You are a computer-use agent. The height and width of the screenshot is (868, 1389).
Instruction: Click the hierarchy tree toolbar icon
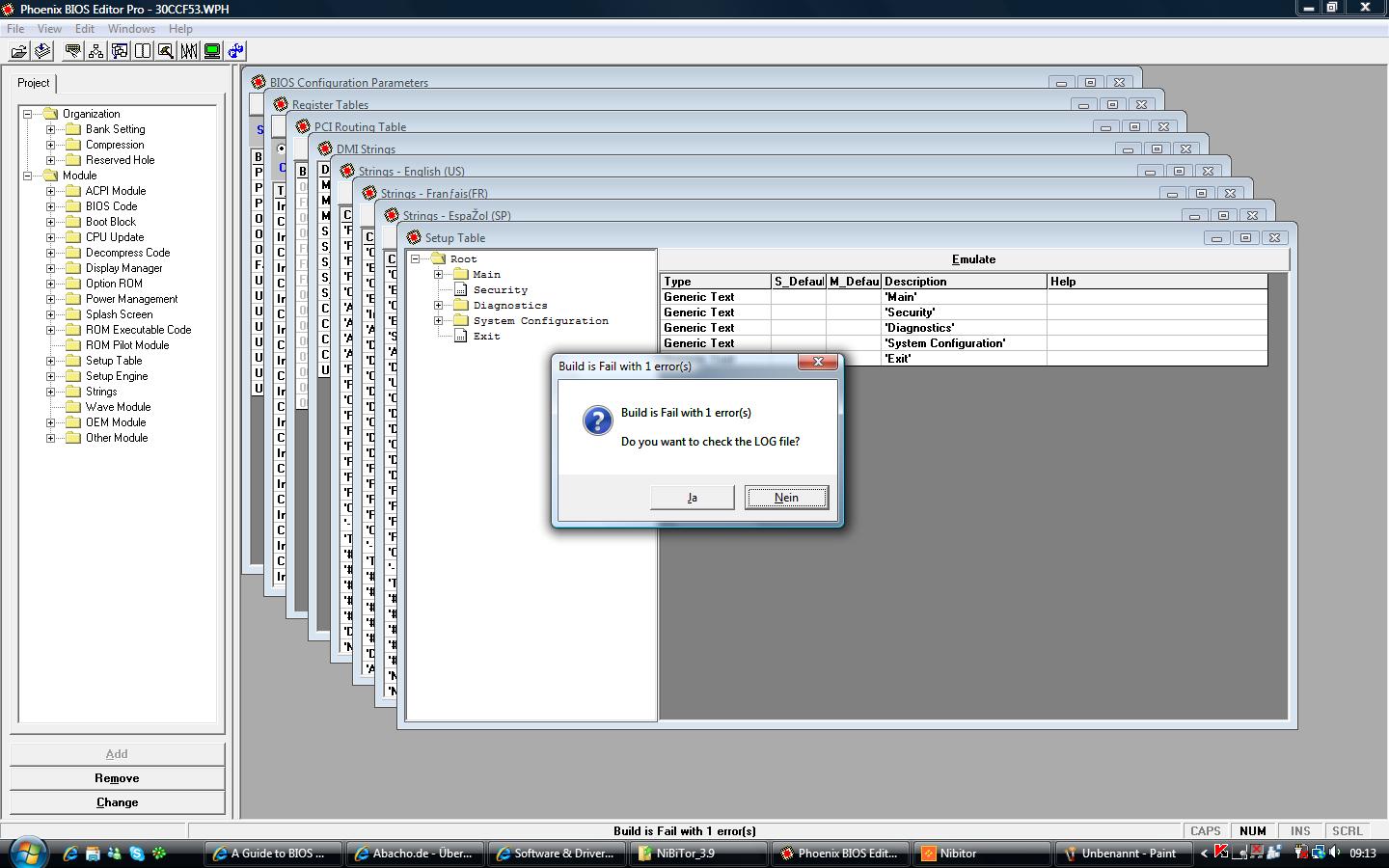pyautogui.click(x=95, y=51)
